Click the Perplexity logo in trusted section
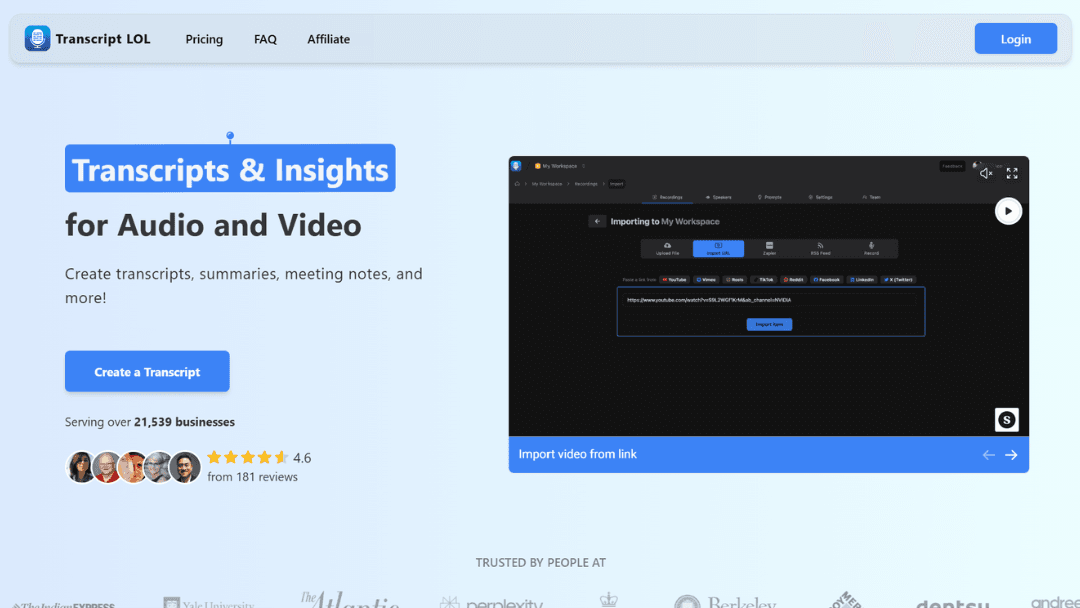The width and height of the screenshot is (1080, 608). pyautogui.click(x=491, y=602)
